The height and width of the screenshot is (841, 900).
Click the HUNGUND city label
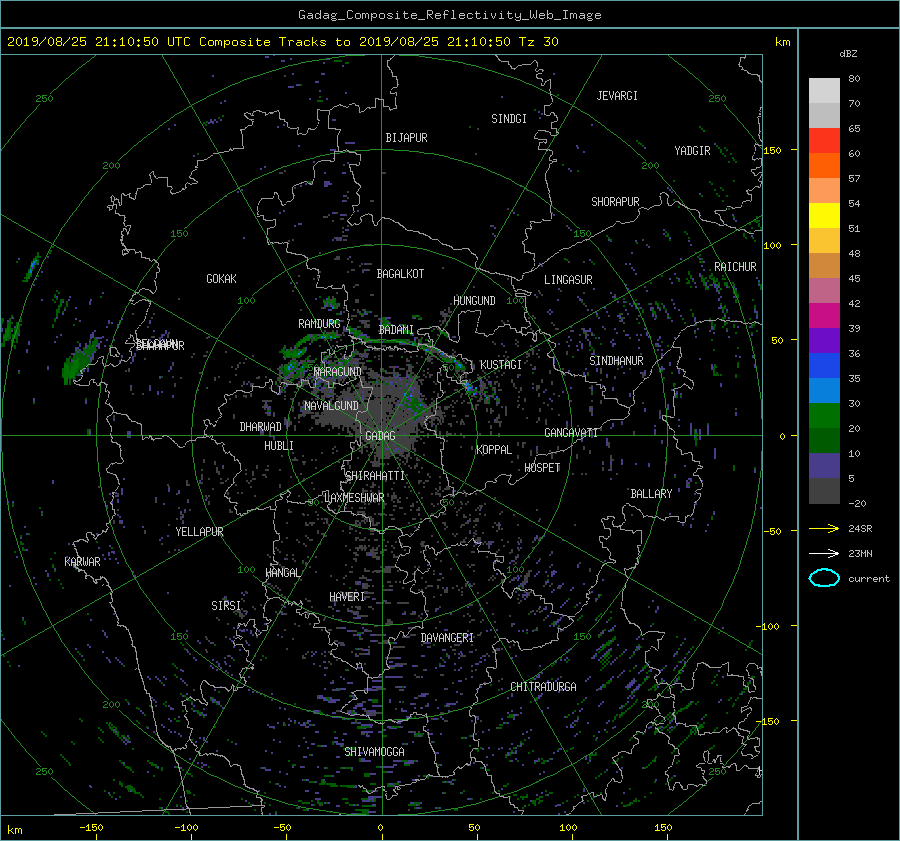click(474, 301)
